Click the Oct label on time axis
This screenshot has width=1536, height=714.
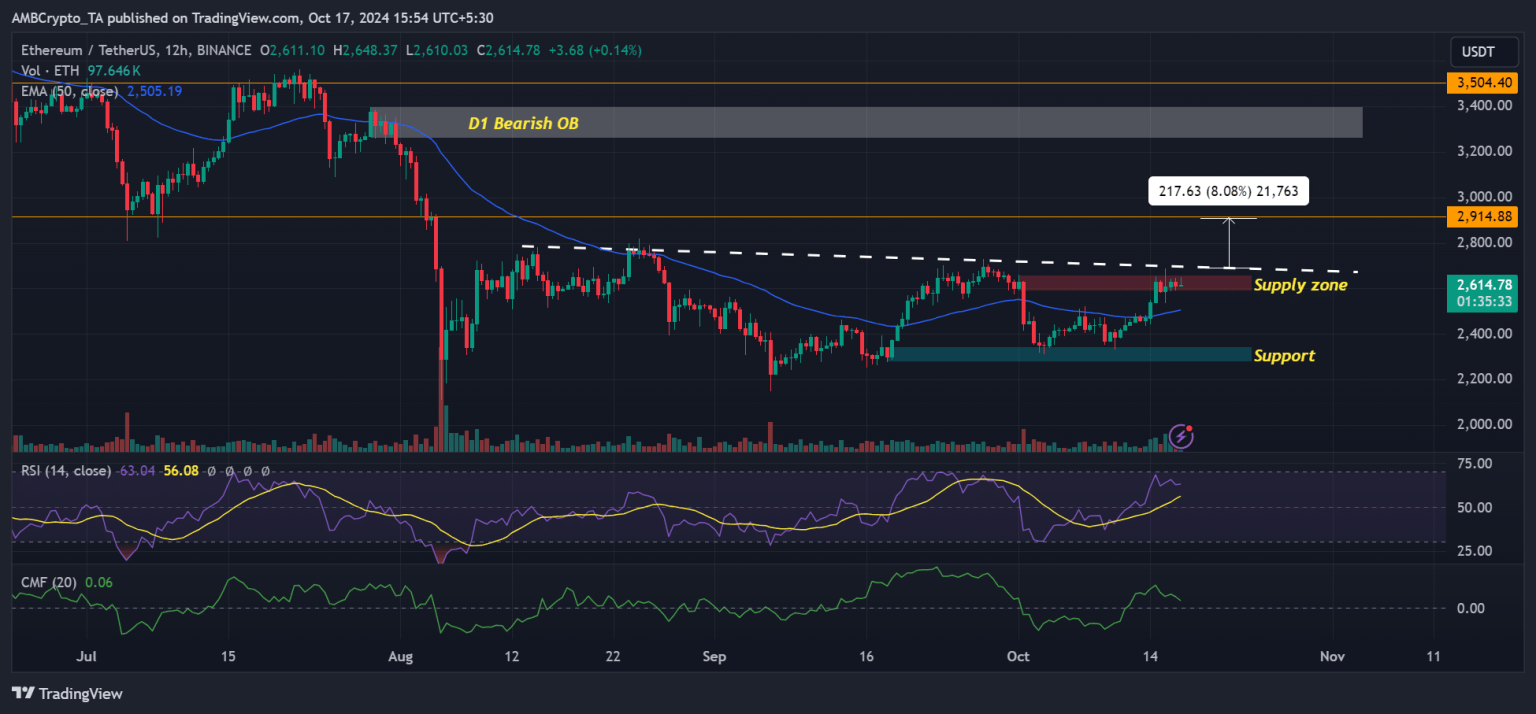coord(1018,656)
